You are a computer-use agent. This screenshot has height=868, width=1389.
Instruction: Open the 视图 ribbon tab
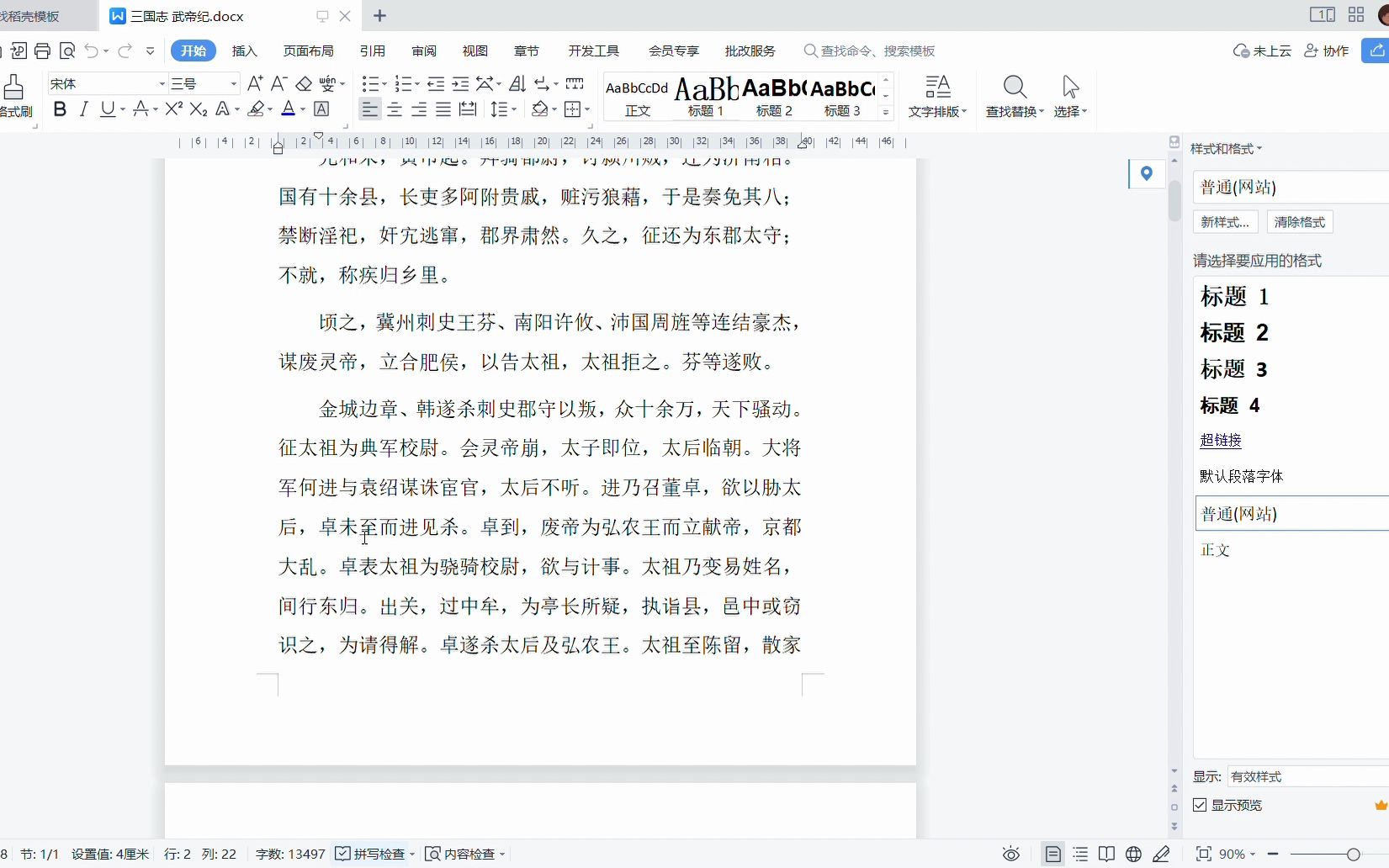coord(475,50)
